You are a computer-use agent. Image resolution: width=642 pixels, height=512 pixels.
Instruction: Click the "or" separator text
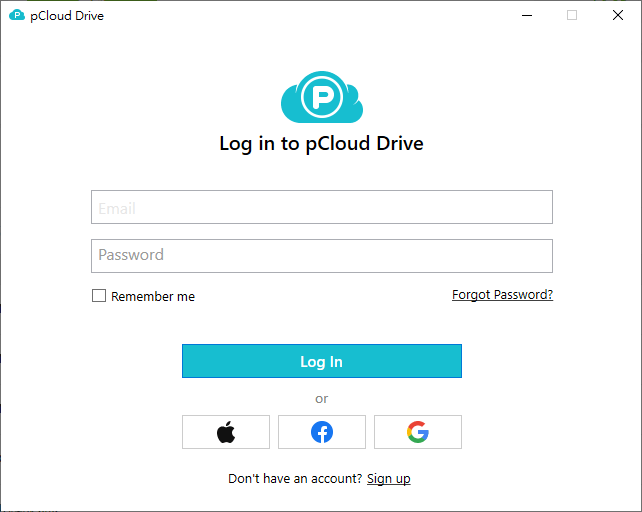coord(321,399)
